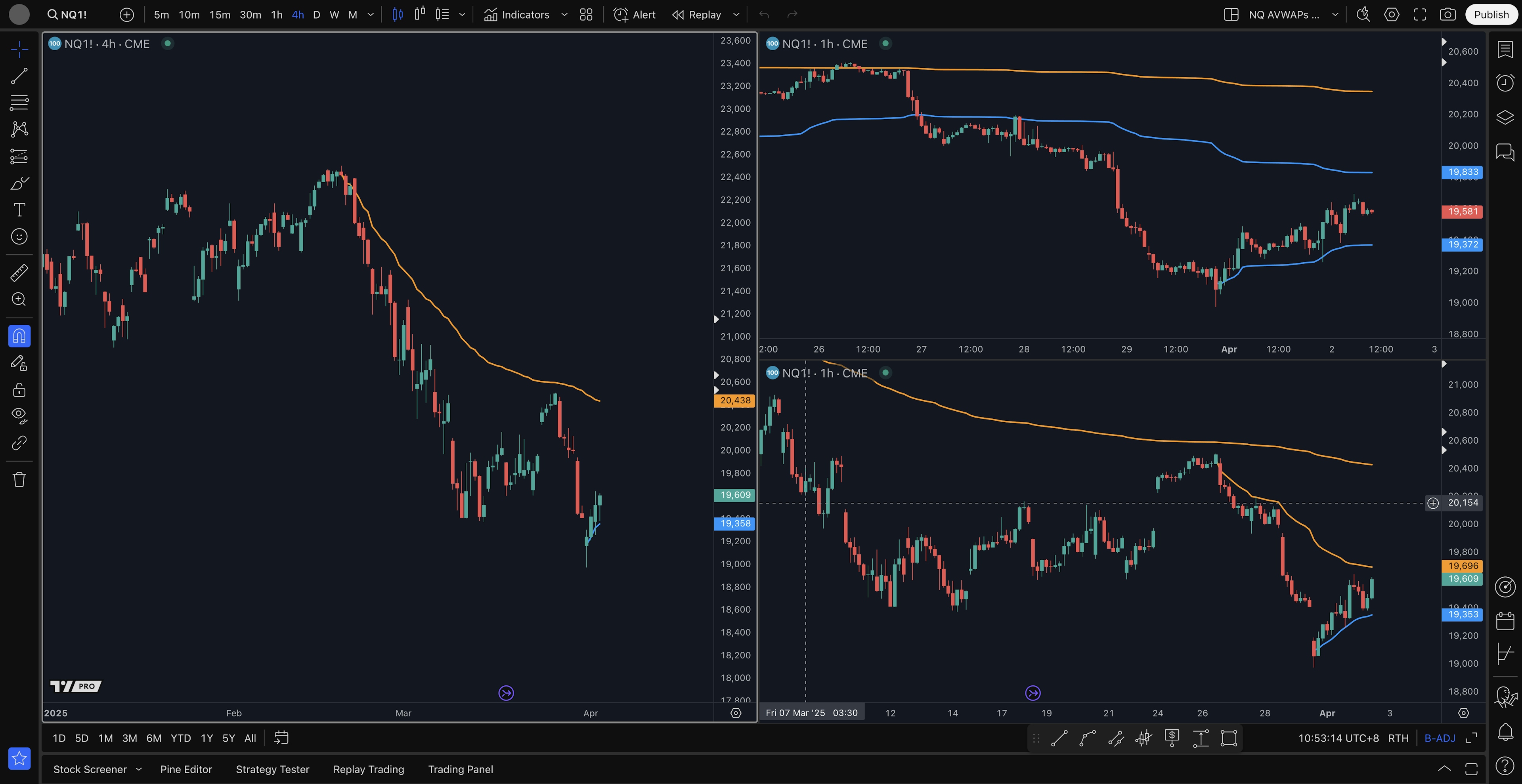Toggle hide all drawings eye icon

[19, 416]
